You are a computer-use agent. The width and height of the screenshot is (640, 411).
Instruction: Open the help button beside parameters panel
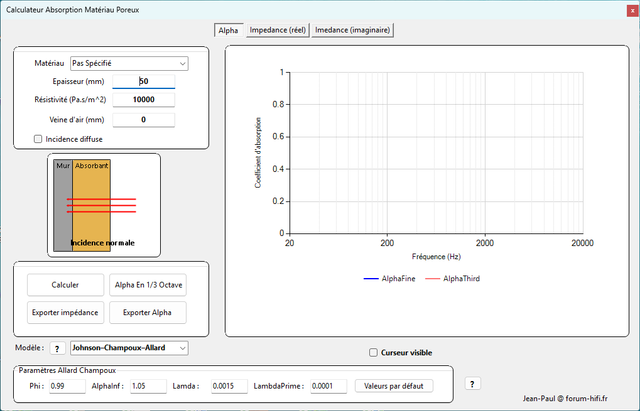pos(473,384)
